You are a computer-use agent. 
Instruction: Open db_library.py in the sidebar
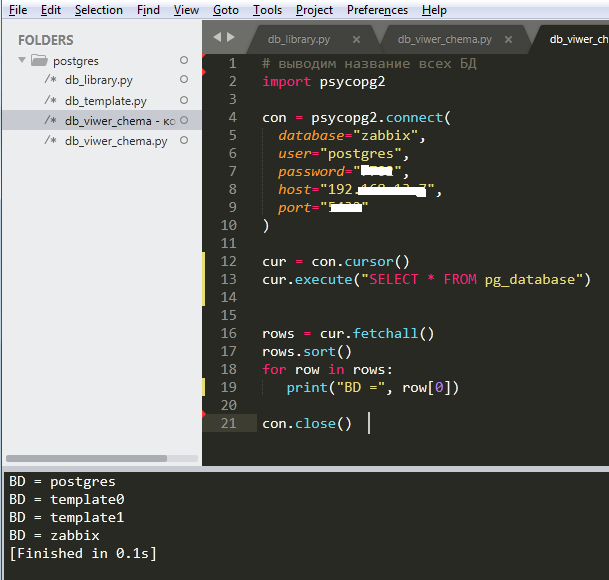coord(99,80)
